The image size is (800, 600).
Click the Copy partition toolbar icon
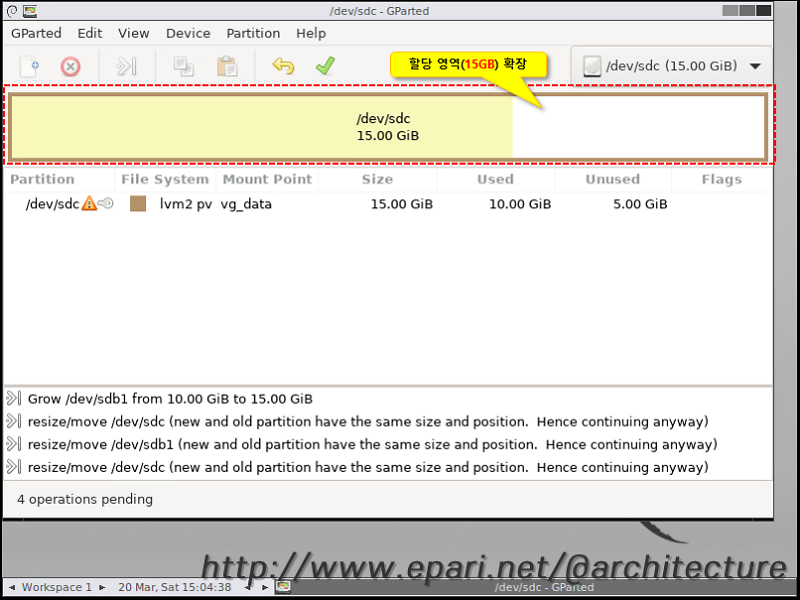[x=183, y=66]
